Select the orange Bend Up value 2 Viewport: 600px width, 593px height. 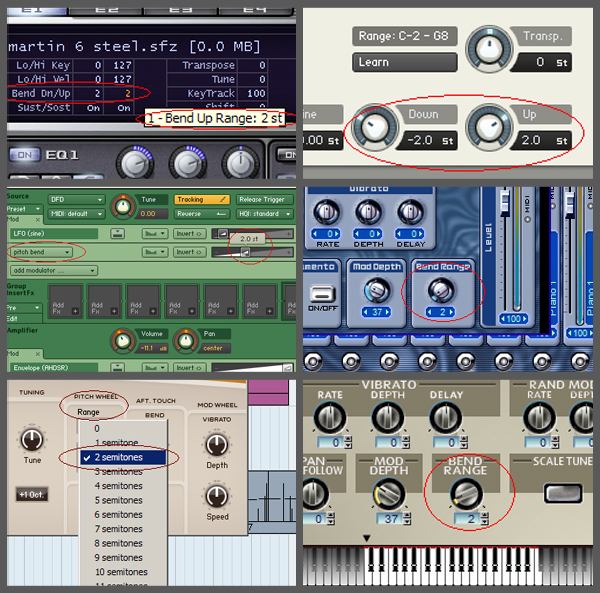click(x=127, y=93)
